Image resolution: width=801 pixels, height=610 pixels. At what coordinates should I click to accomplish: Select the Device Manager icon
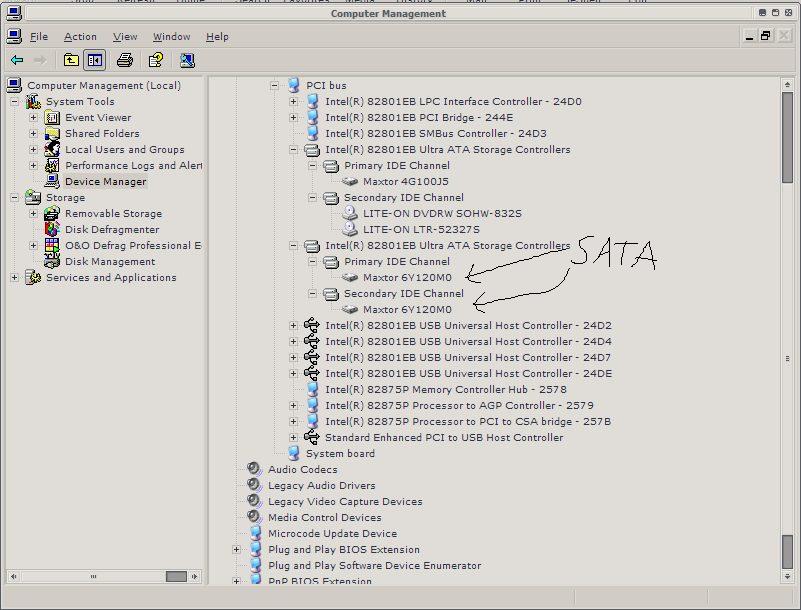pyautogui.click(x=51, y=181)
